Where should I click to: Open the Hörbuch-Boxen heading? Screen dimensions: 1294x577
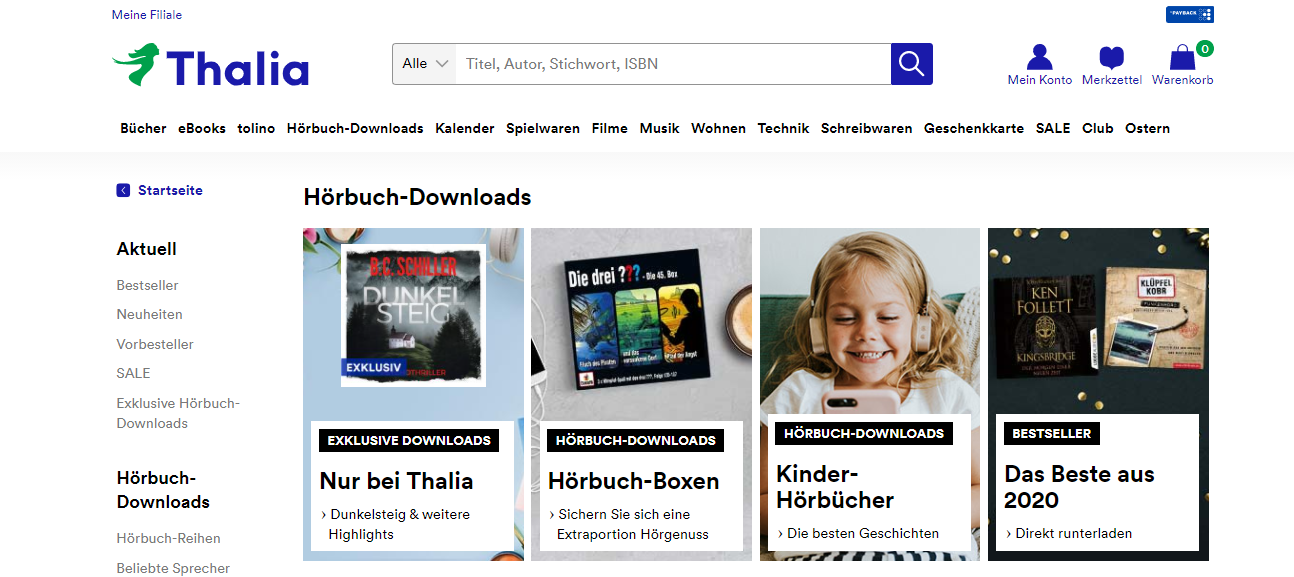pyautogui.click(x=633, y=481)
